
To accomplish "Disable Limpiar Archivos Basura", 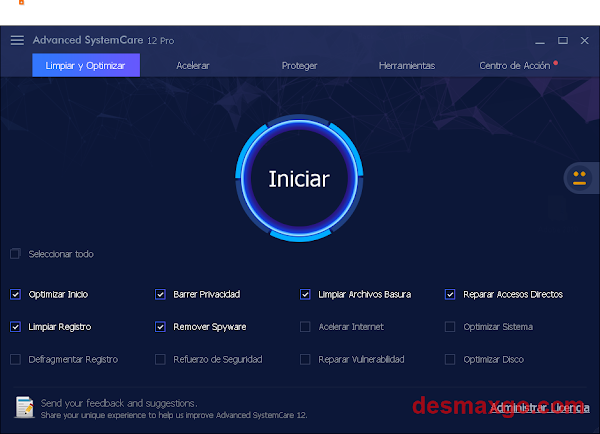I will point(305,294).
